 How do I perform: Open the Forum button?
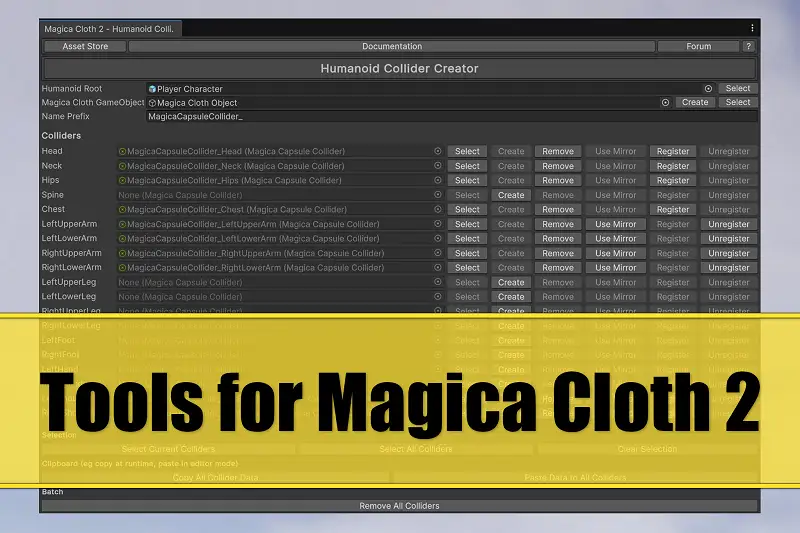click(698, 46)
